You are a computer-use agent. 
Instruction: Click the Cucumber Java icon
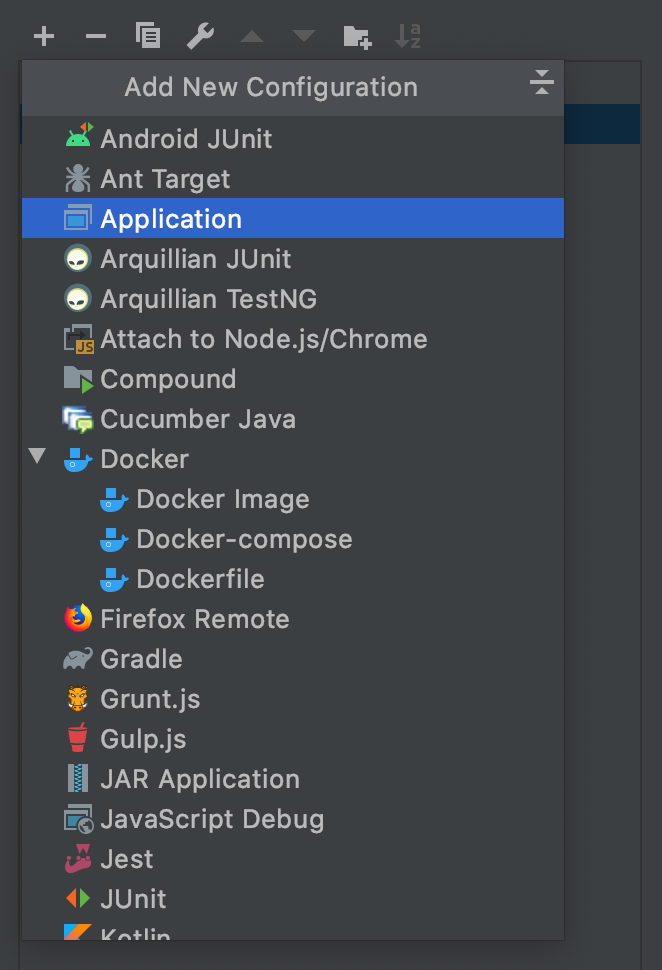click(x=78, y=419)
